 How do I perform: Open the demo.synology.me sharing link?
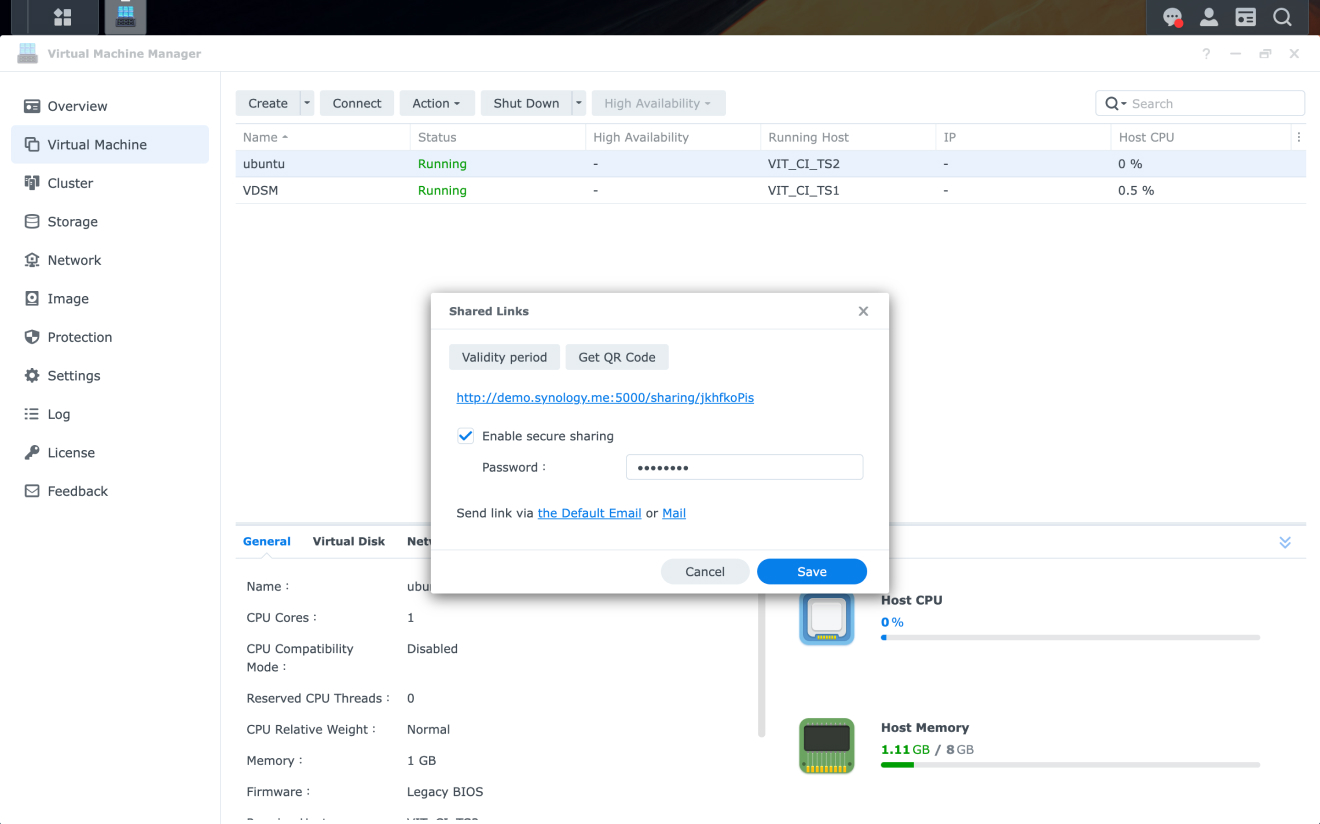(604, 397)
